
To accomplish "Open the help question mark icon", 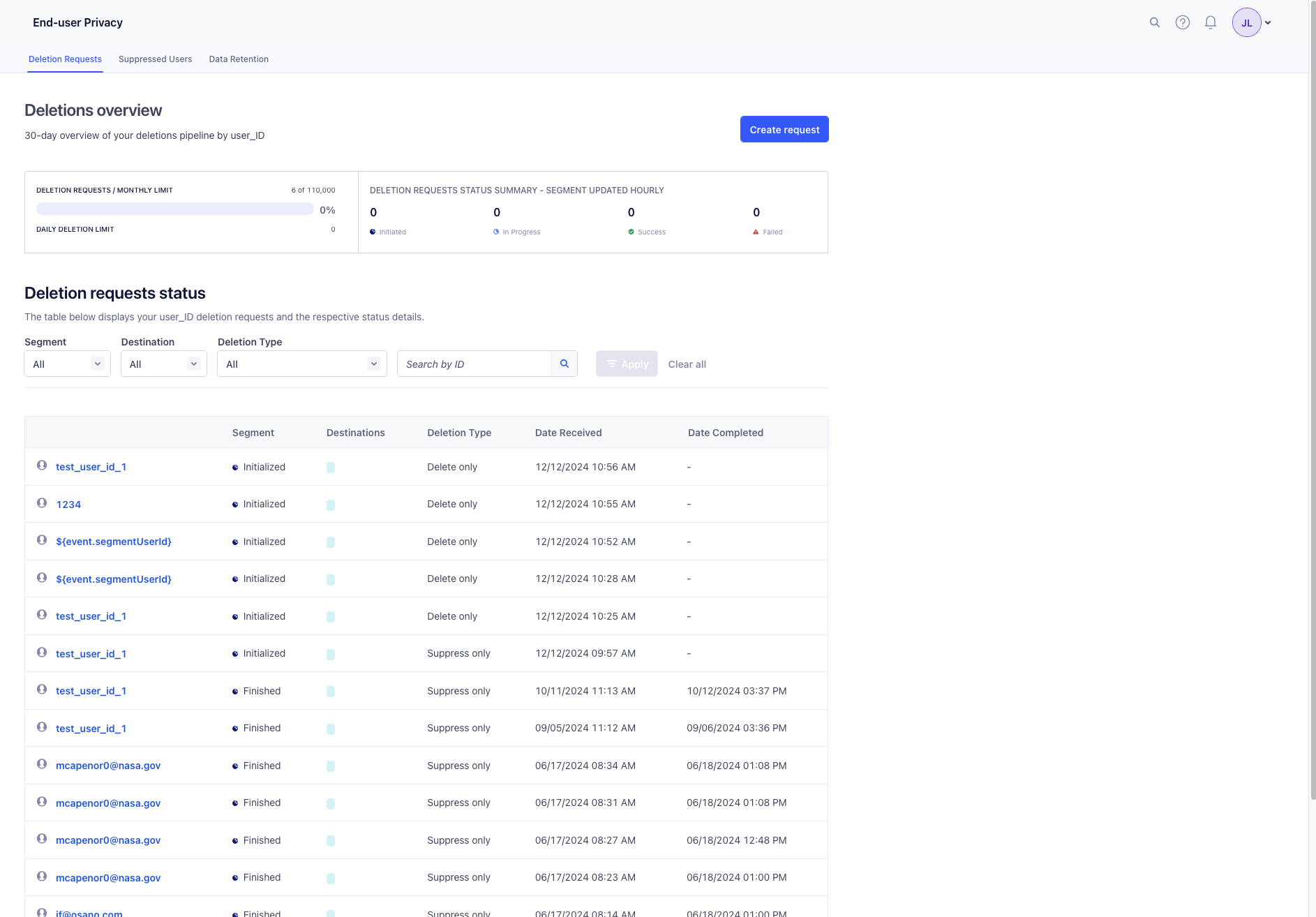I will [1183, 22].
